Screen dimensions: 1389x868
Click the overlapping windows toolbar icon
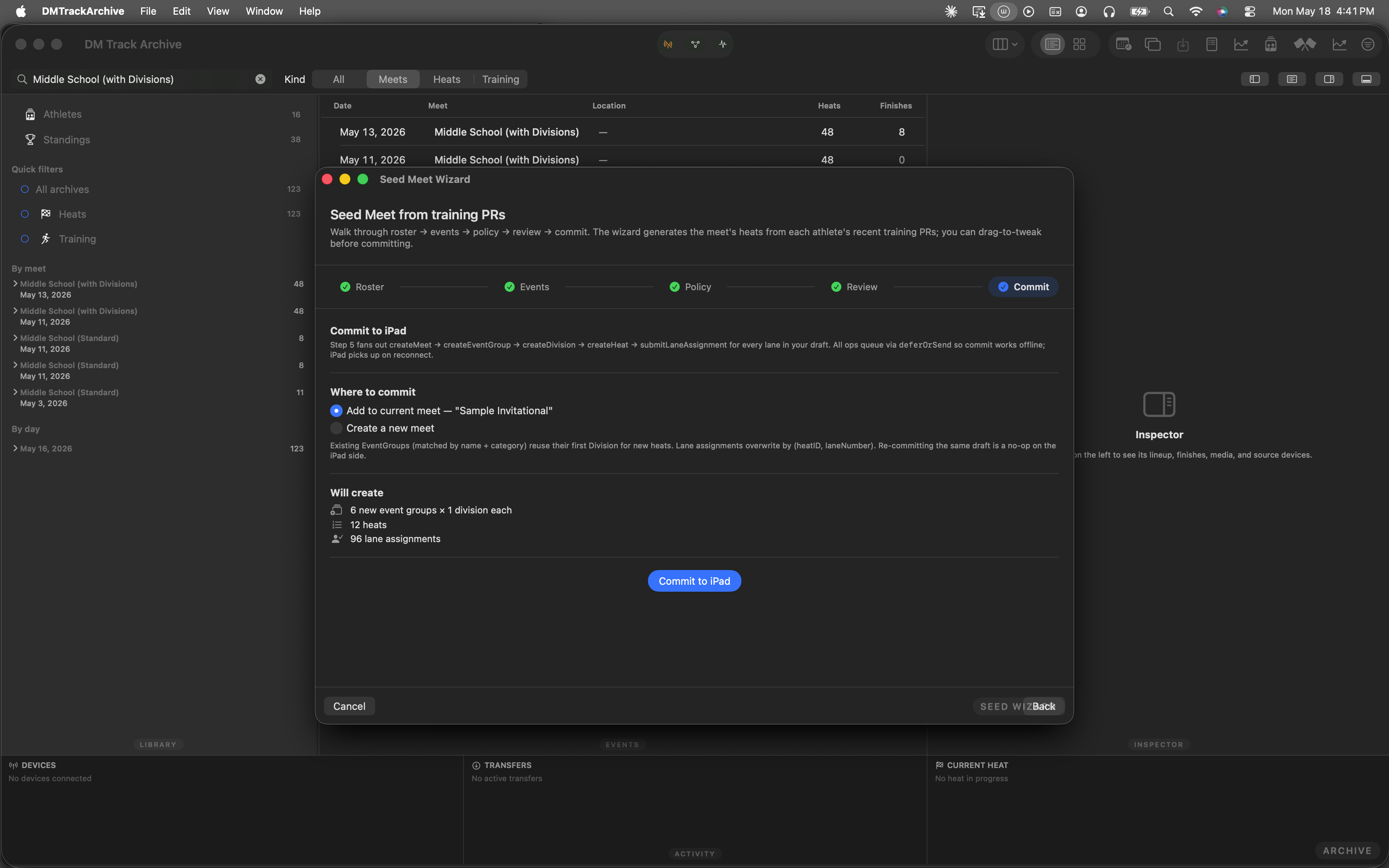tap(1153, 44)
